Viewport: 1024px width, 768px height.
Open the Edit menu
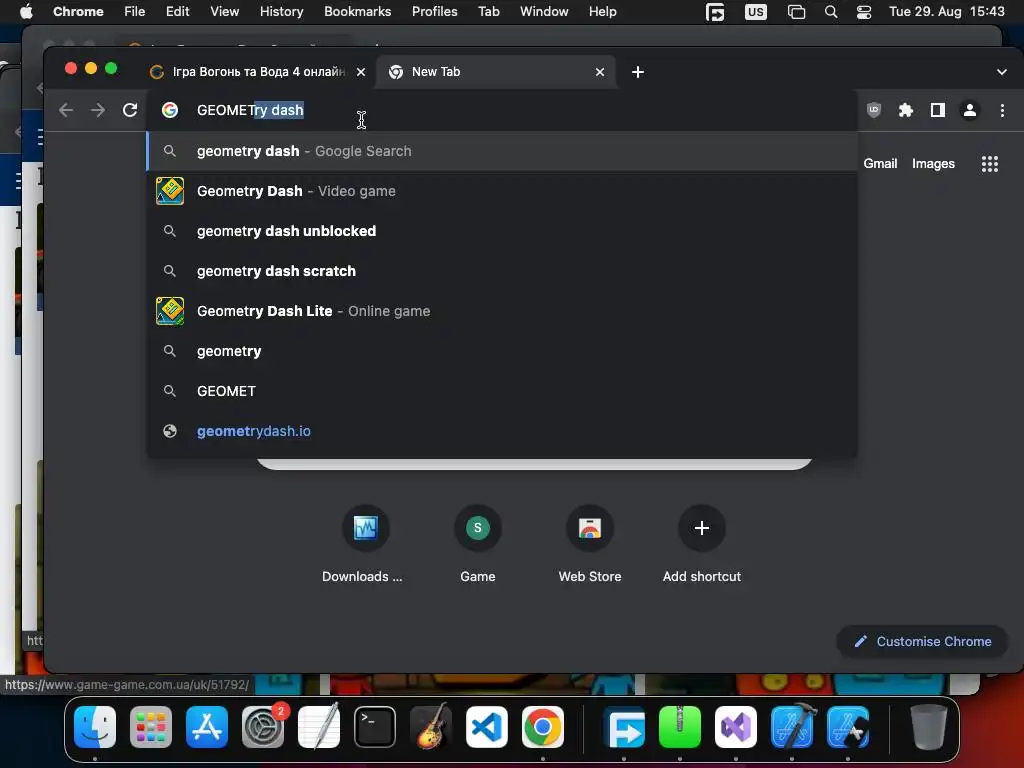[x=177, y=12]
